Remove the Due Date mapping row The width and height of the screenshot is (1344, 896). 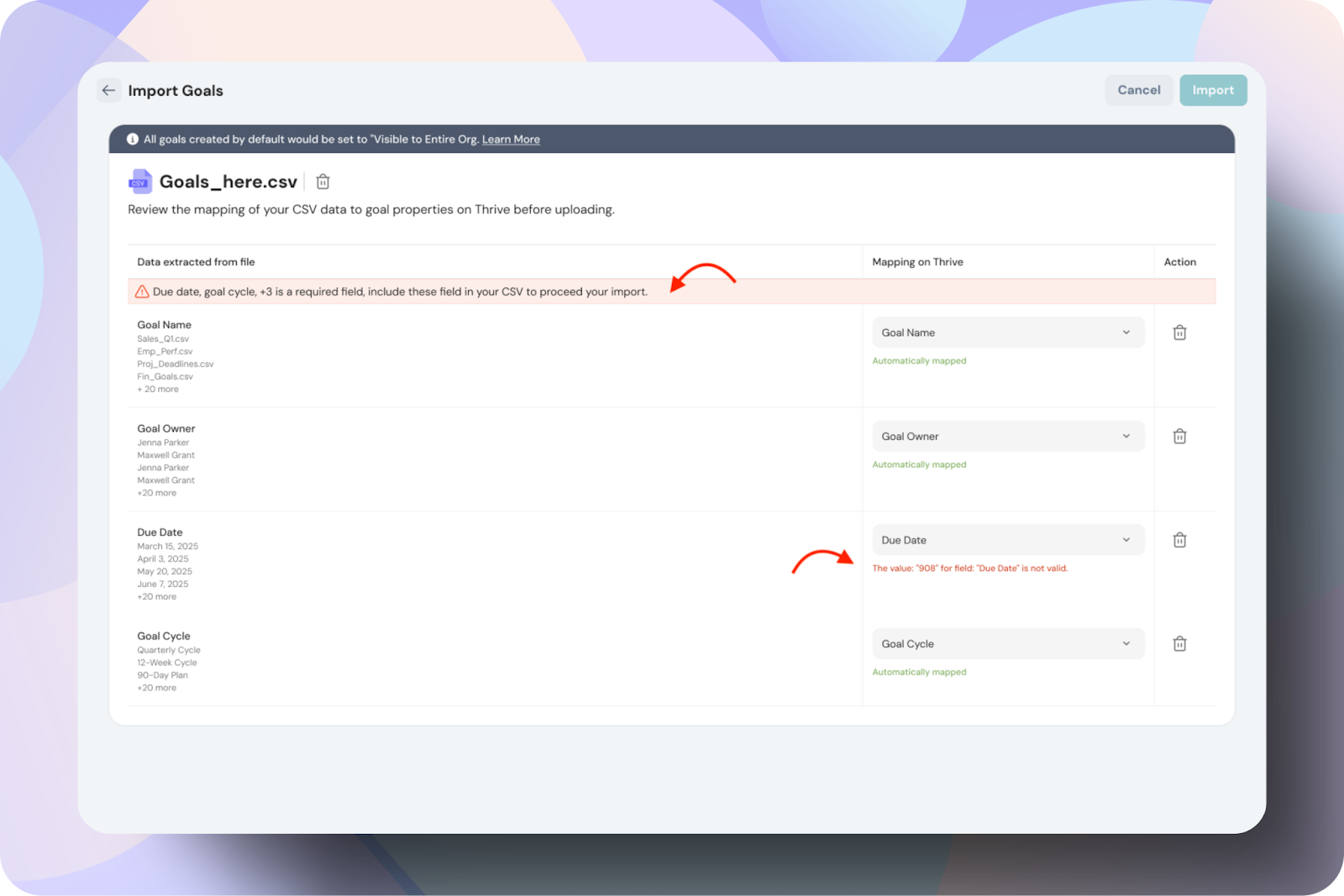pos(1179,540)
